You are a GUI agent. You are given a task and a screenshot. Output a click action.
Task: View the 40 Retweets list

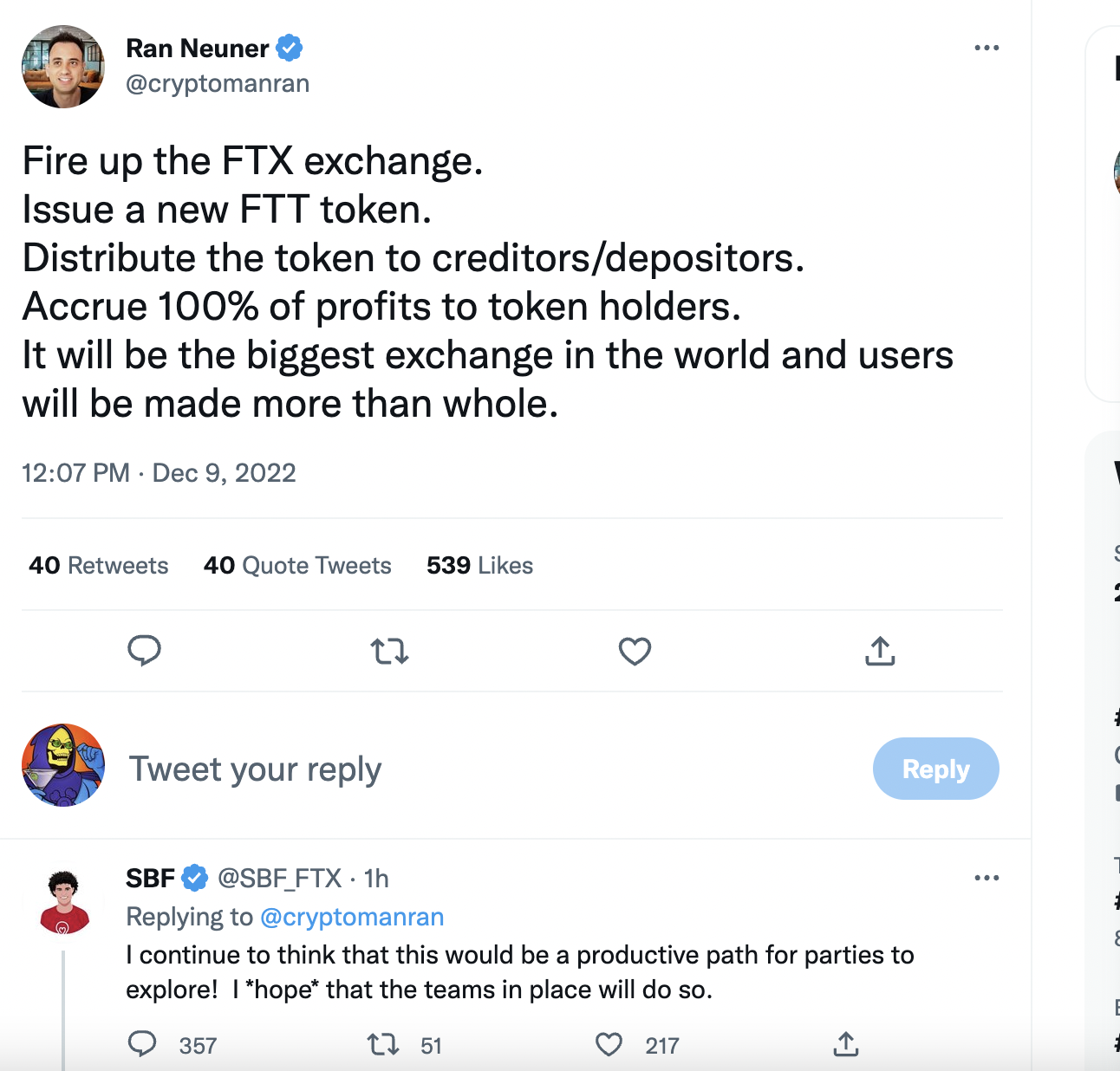pyautogui.click(x=99, y=566)
